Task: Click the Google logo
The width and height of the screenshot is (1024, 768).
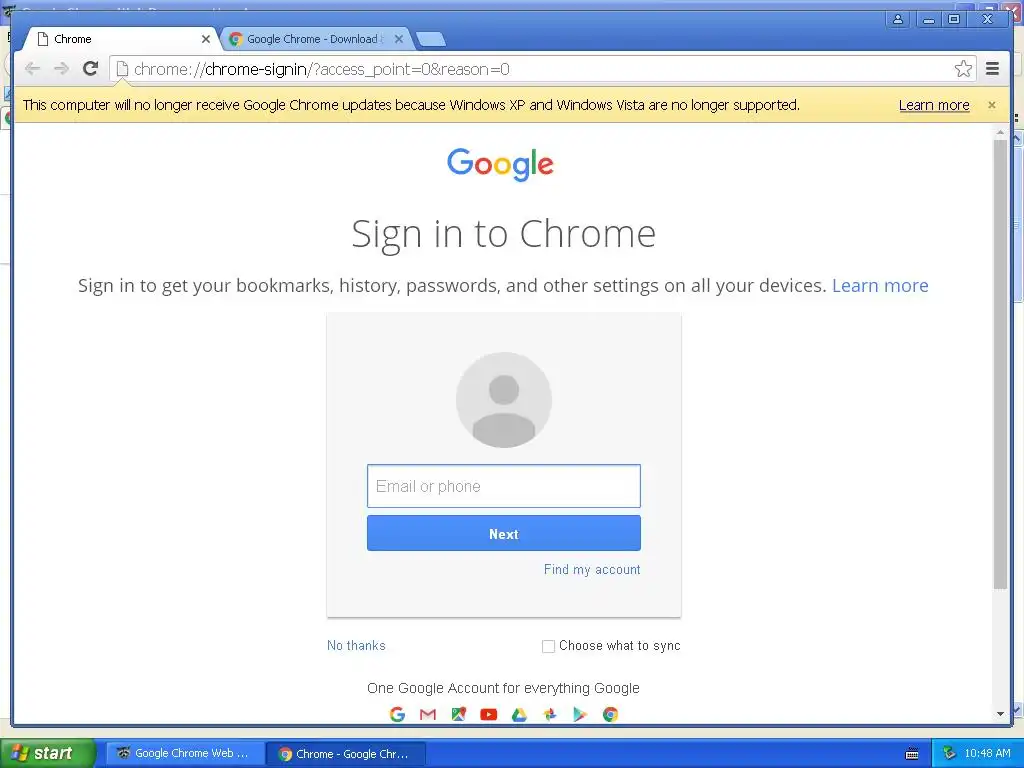Action: coord(500,164)
